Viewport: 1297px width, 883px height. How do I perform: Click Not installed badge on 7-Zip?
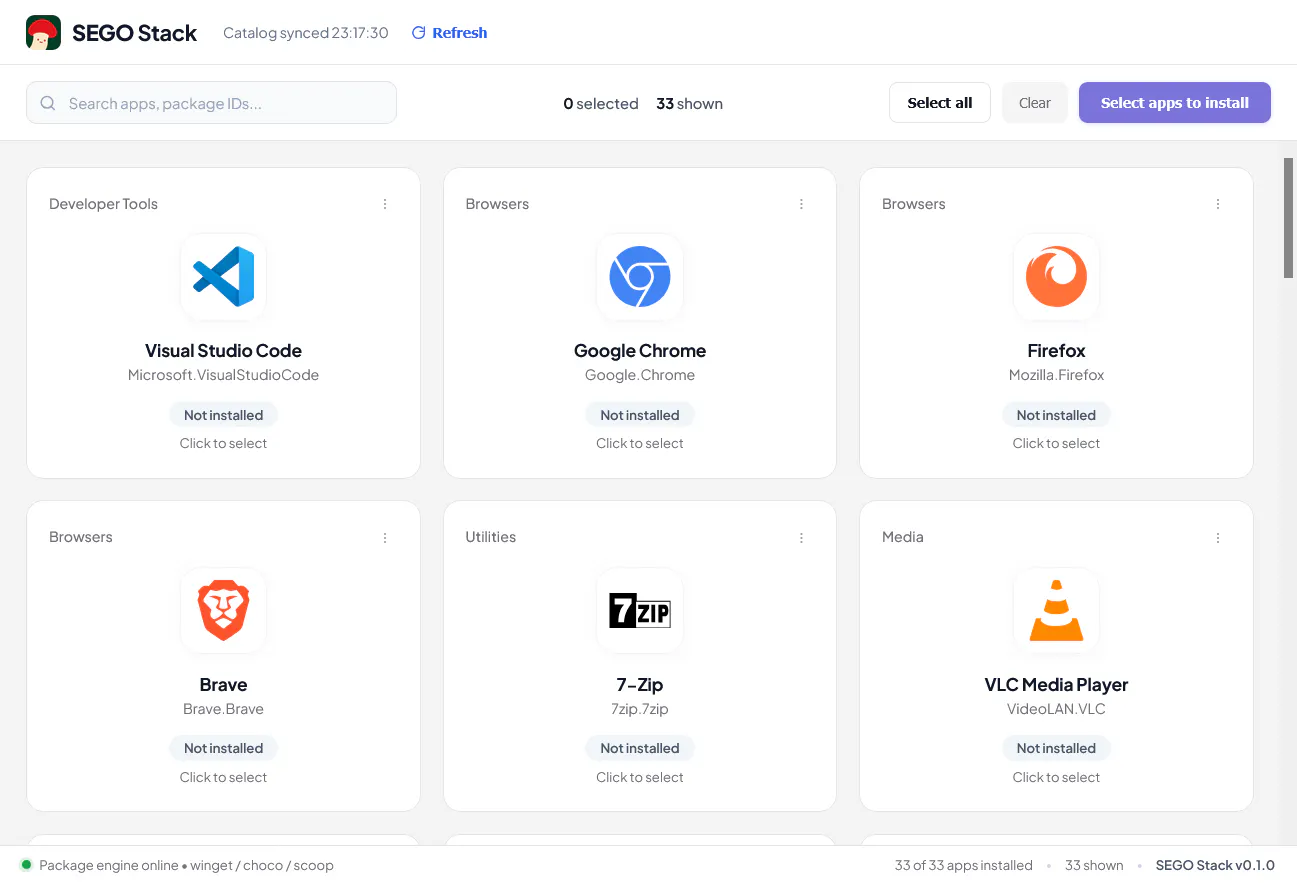coord(640,748)
